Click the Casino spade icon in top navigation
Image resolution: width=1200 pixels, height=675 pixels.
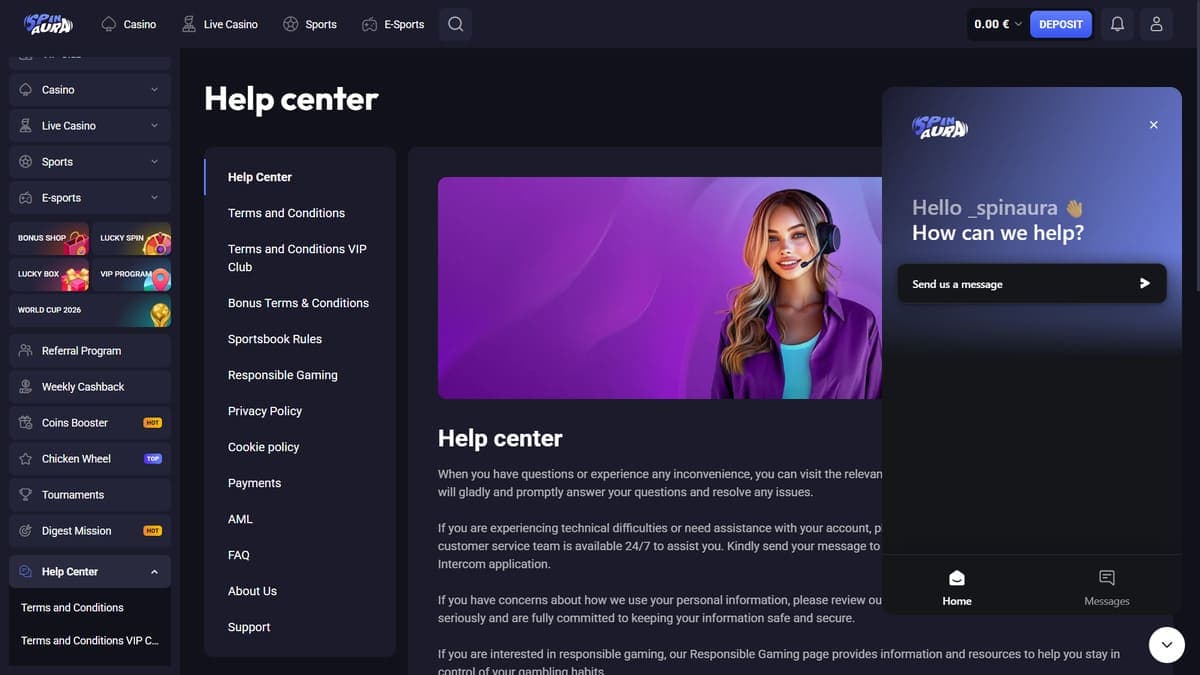(x=109, y=24)
